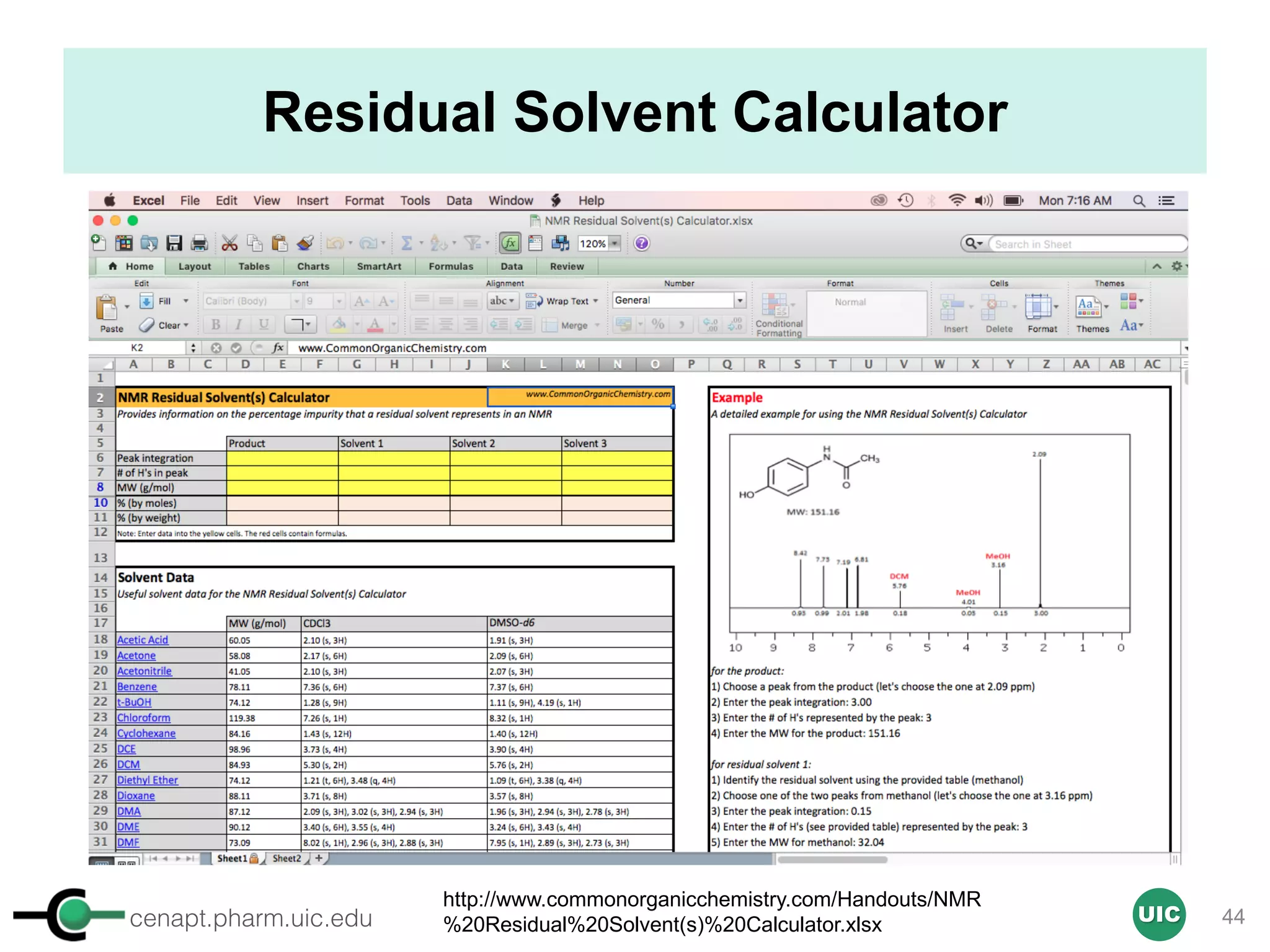Open the font size 9 dropdown

[339, 301]
